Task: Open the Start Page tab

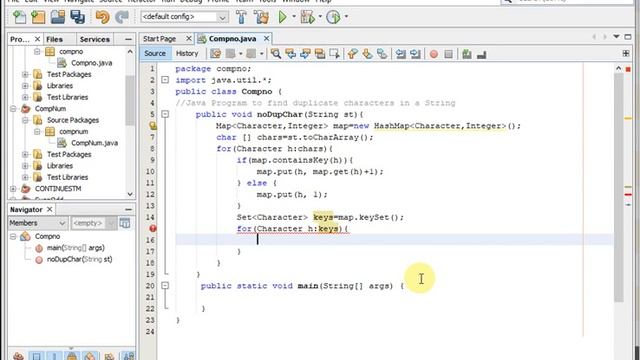Action: (159, 39)
